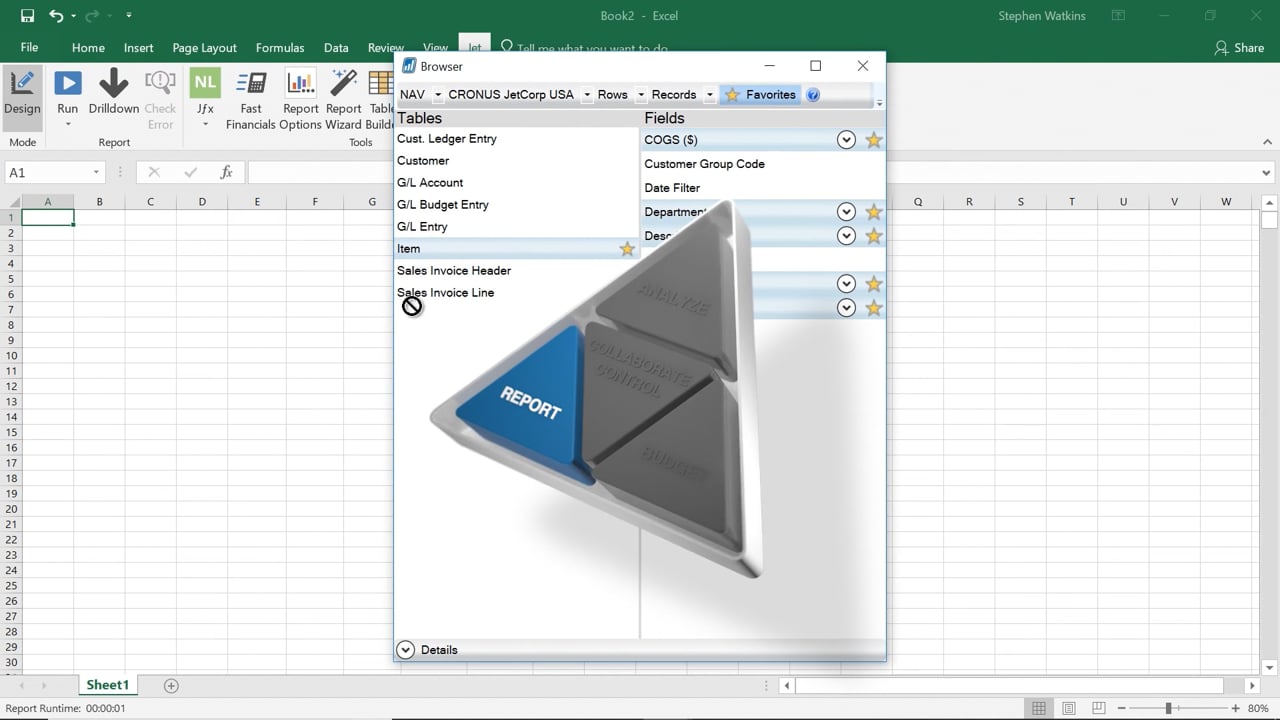
Task: Open the NAV data source dropdown
Action: 438,95
